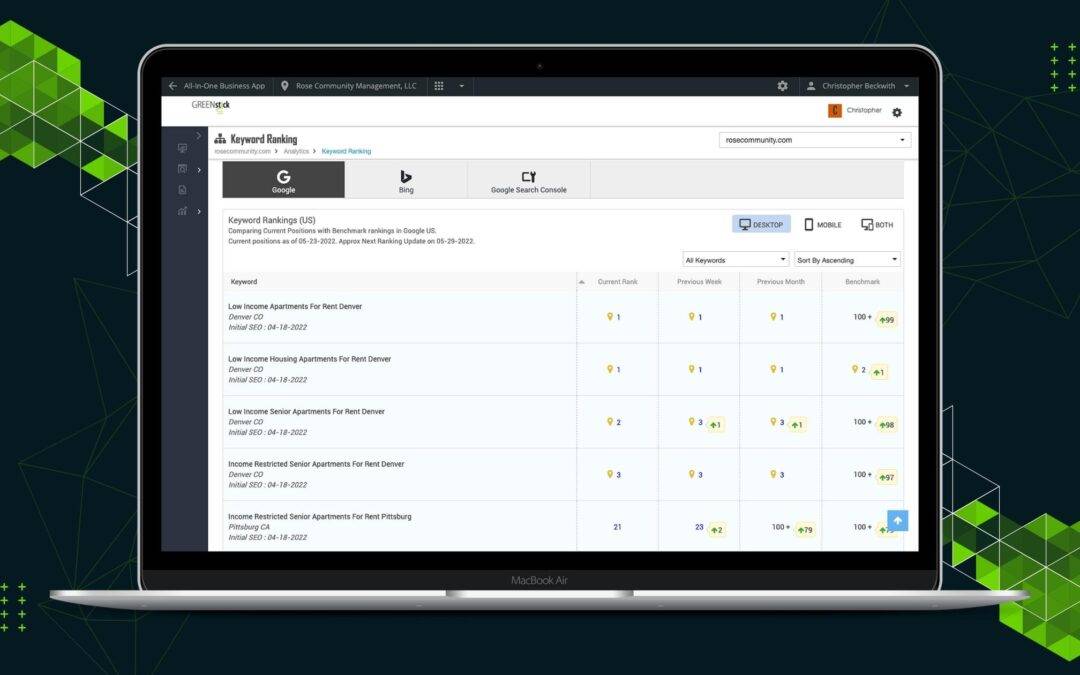Open the rosecommunity.com domain selector
This screenshot has width=1080, height=675.
coord(812,140)
